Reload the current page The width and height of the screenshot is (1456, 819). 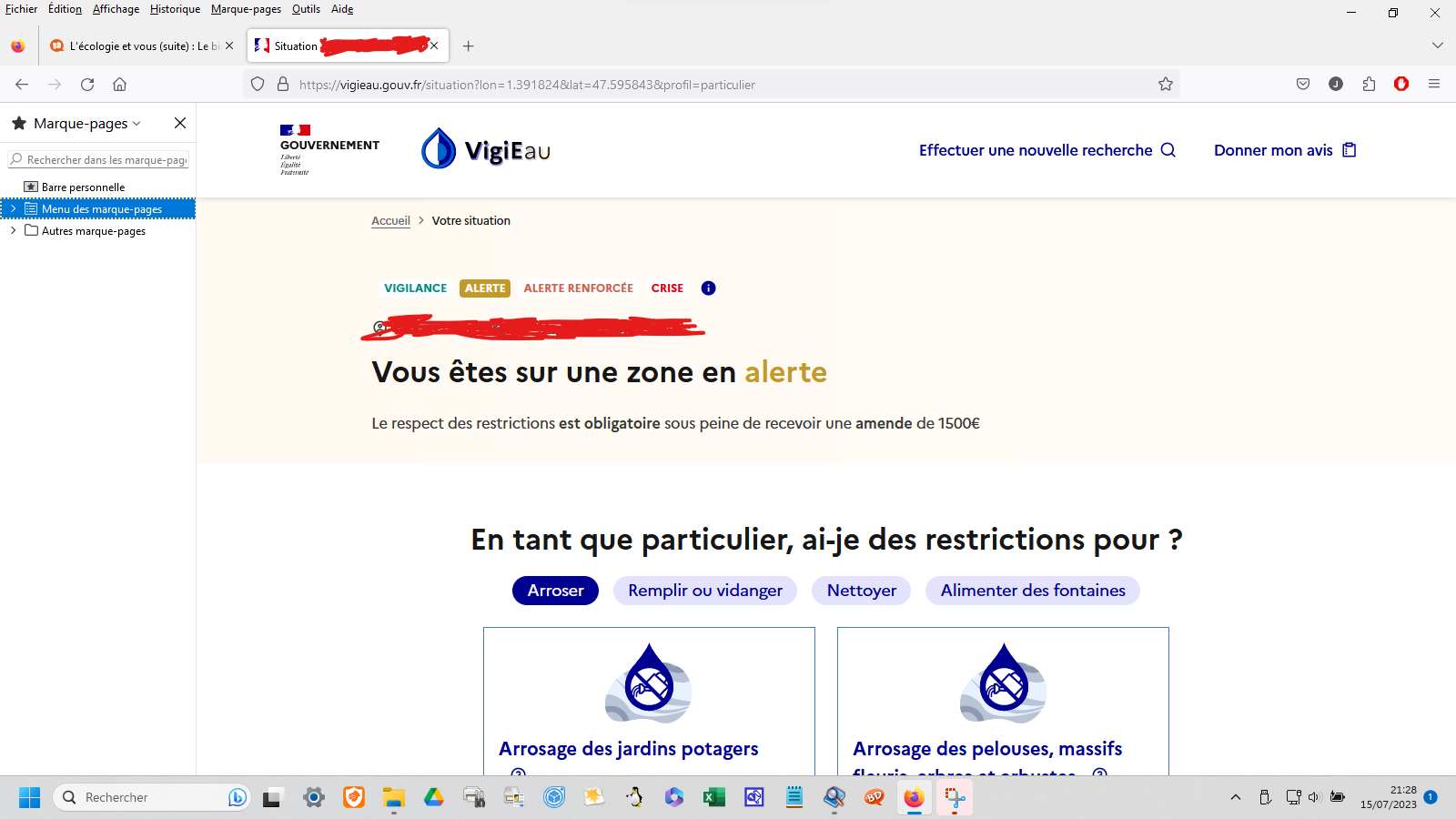[87, 85]
